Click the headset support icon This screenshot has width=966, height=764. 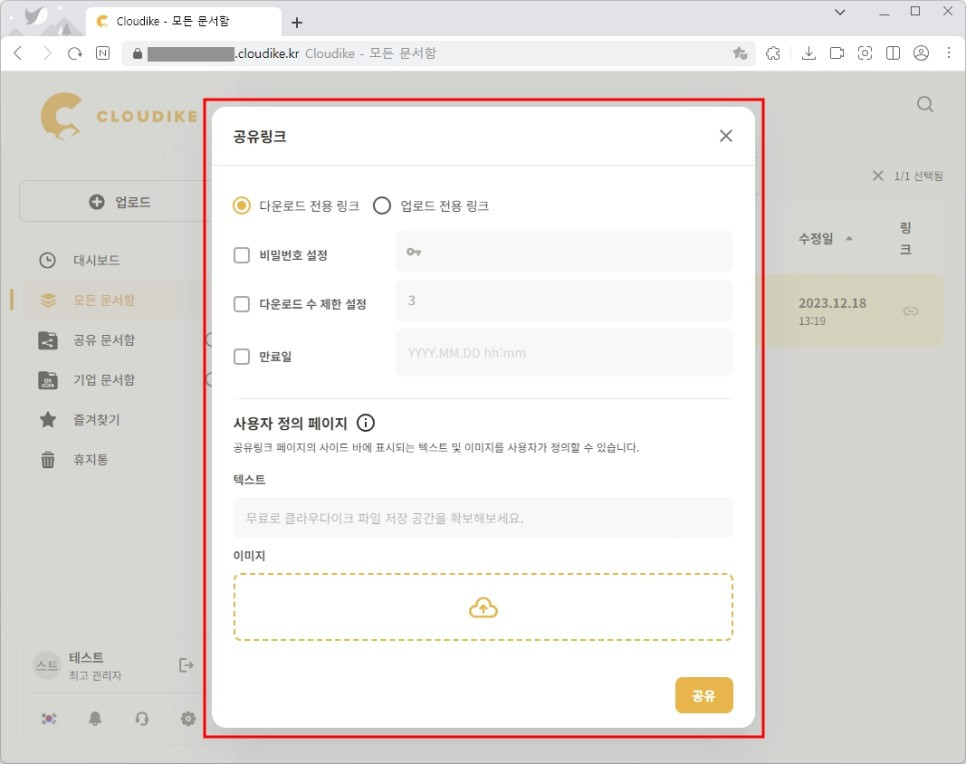[x=142, y=718]
